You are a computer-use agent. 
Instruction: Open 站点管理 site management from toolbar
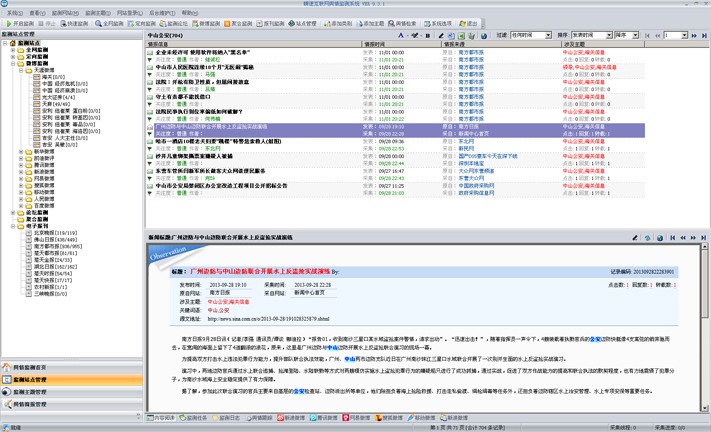303,23
